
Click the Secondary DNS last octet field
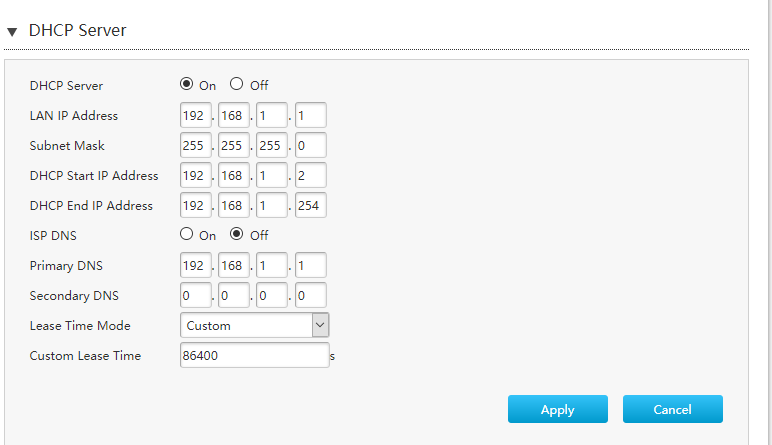pos(310,295)
